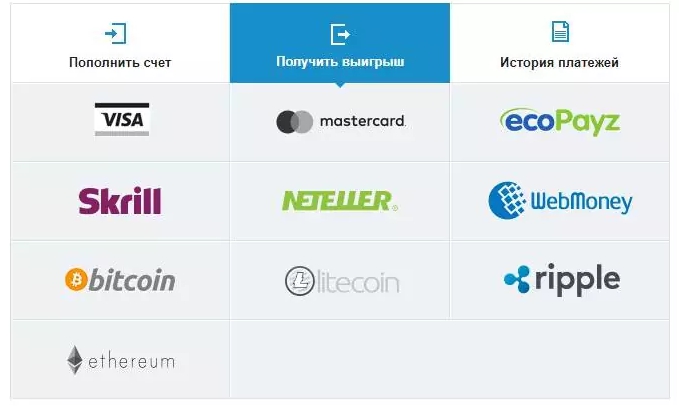Select the Visa payment logo
This screenshot has height=406, width=679.
(122, 119)
